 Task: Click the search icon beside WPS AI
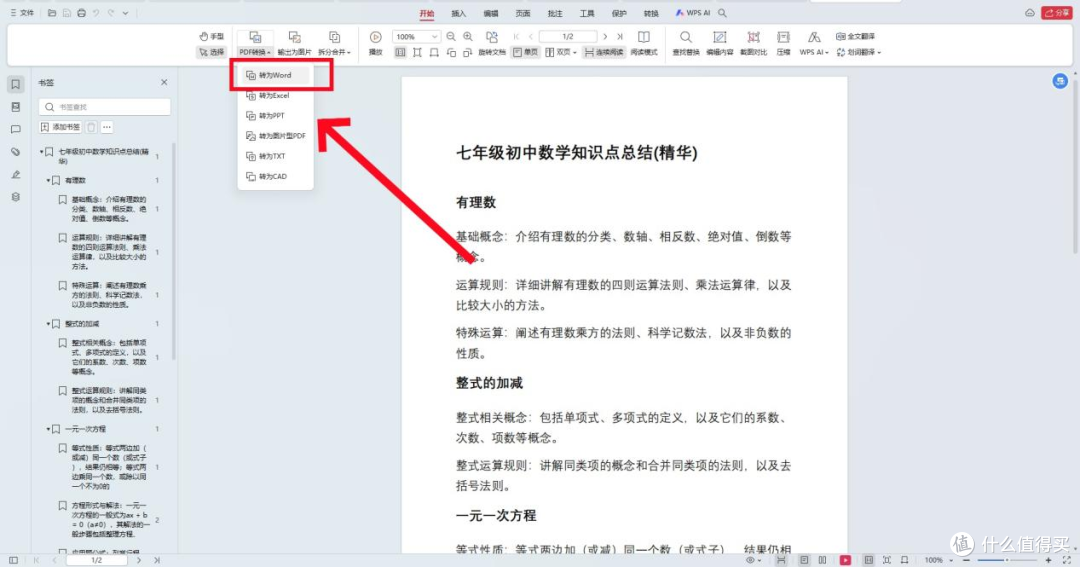coord(722,13)
